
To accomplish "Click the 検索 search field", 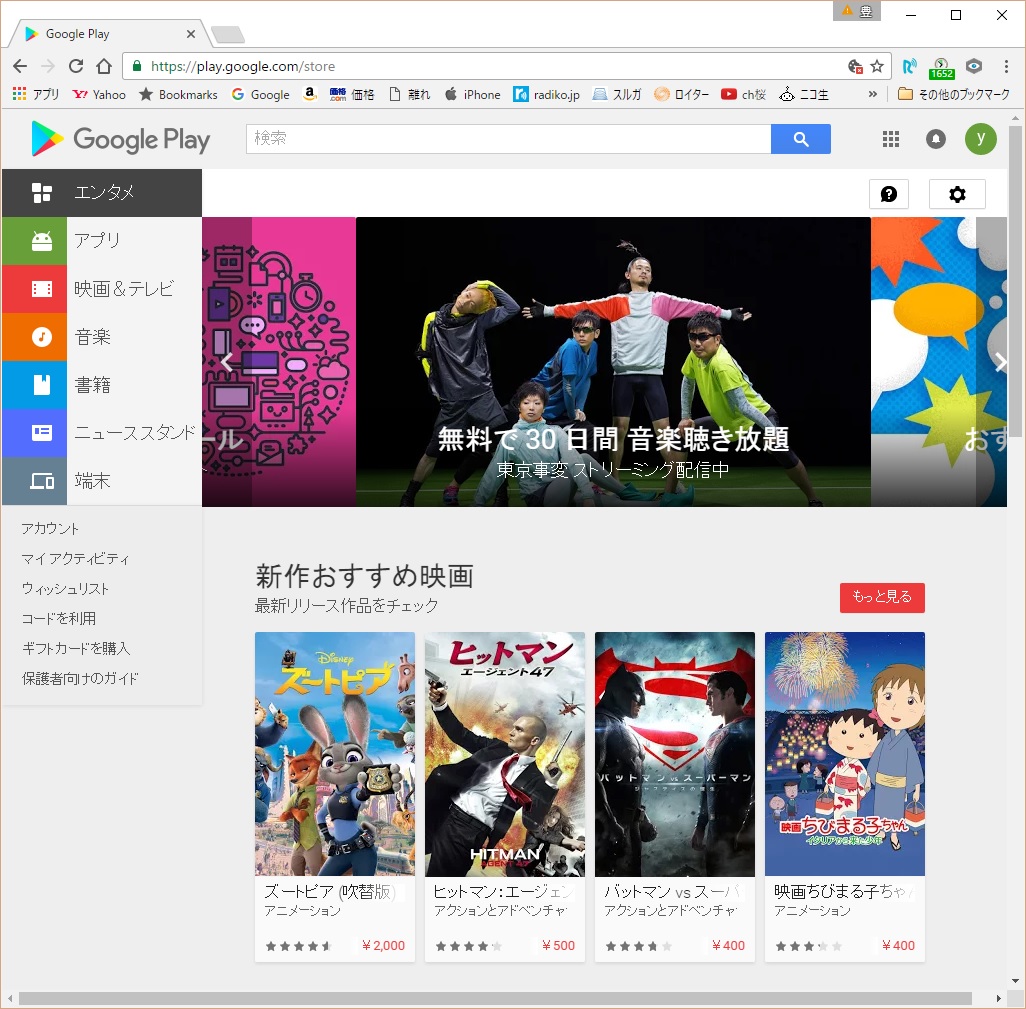I will [508, 139].
